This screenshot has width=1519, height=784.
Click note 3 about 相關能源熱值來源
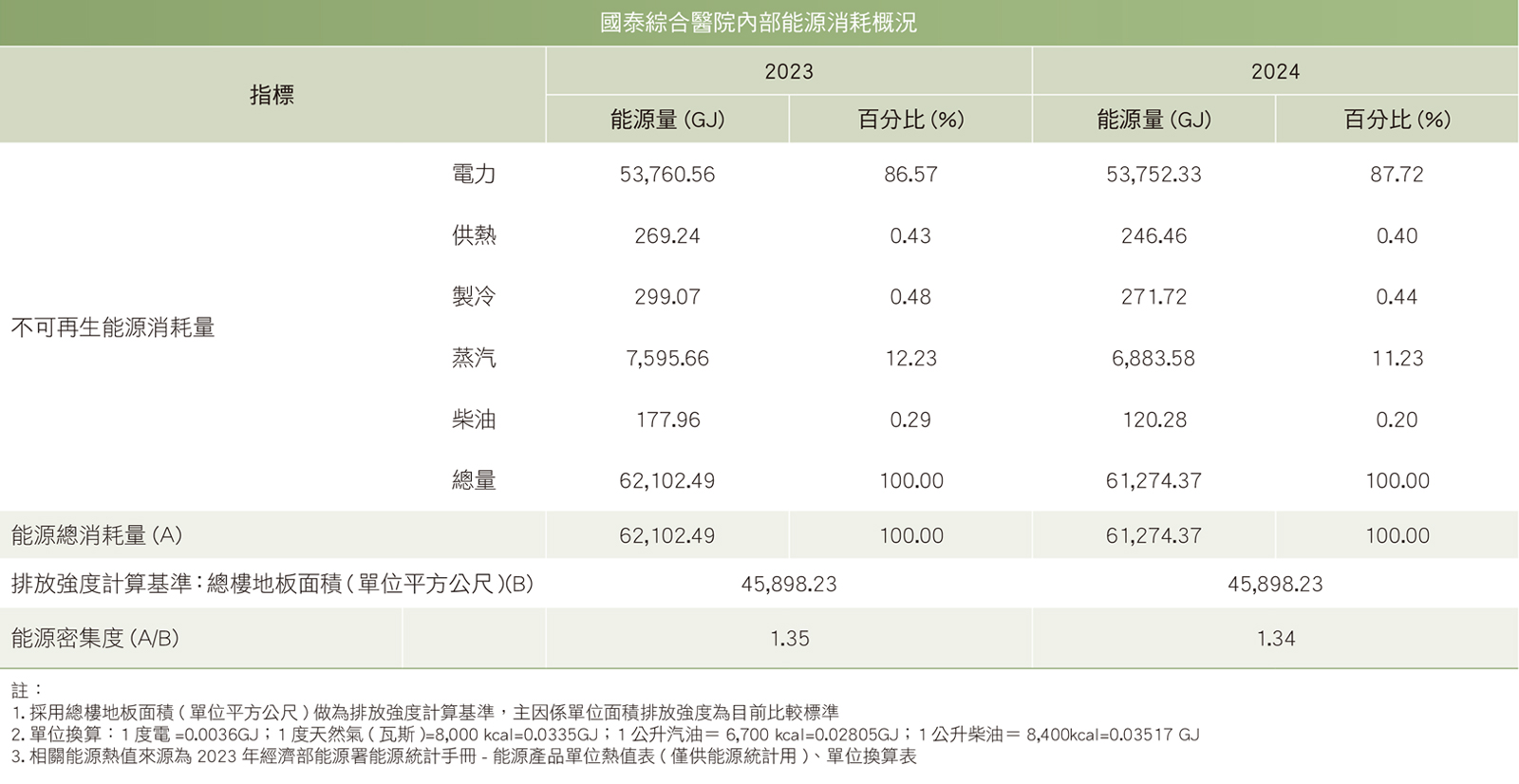(x=463, y=757)
